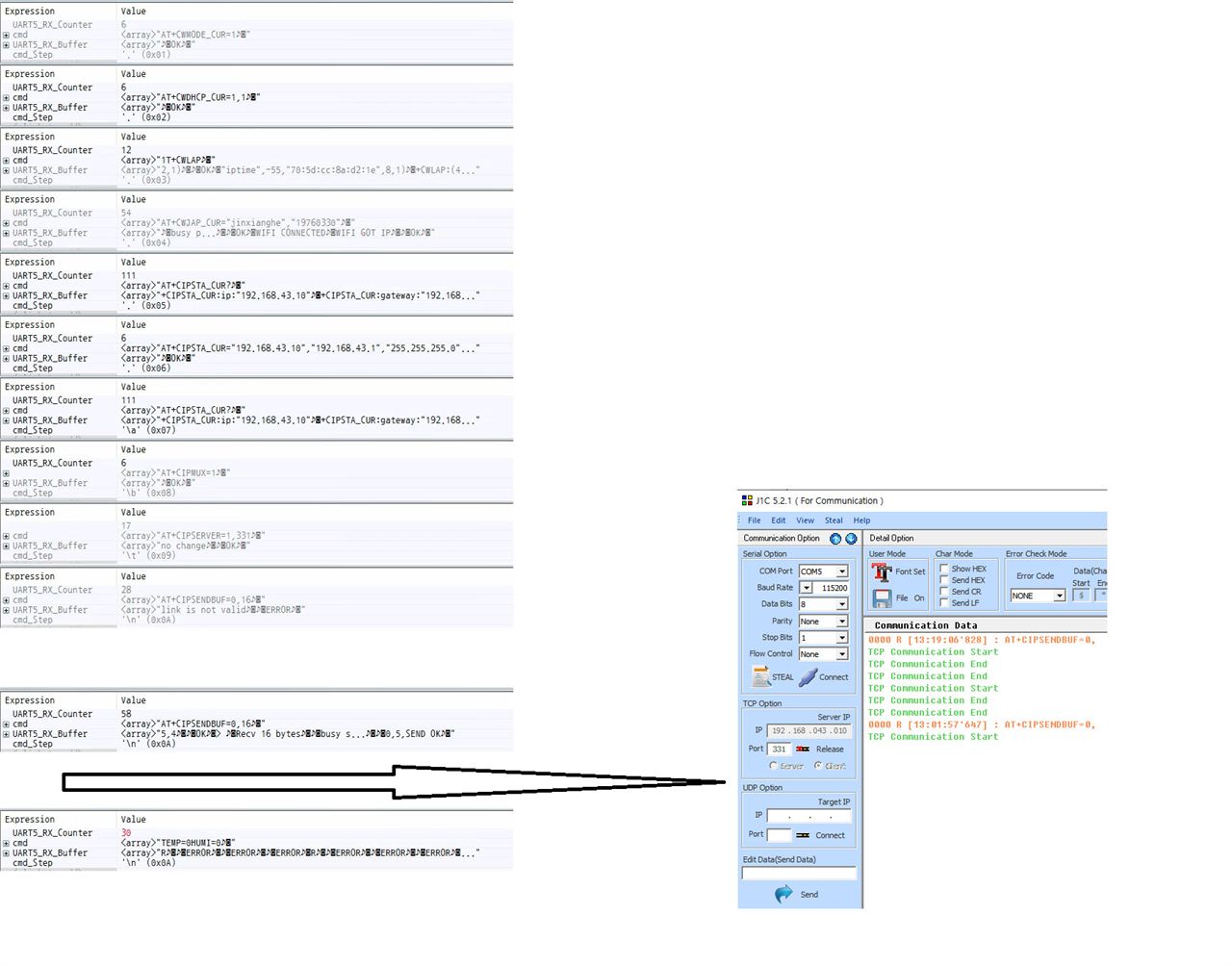Open the Edit menu in J1C

(779, 521)
